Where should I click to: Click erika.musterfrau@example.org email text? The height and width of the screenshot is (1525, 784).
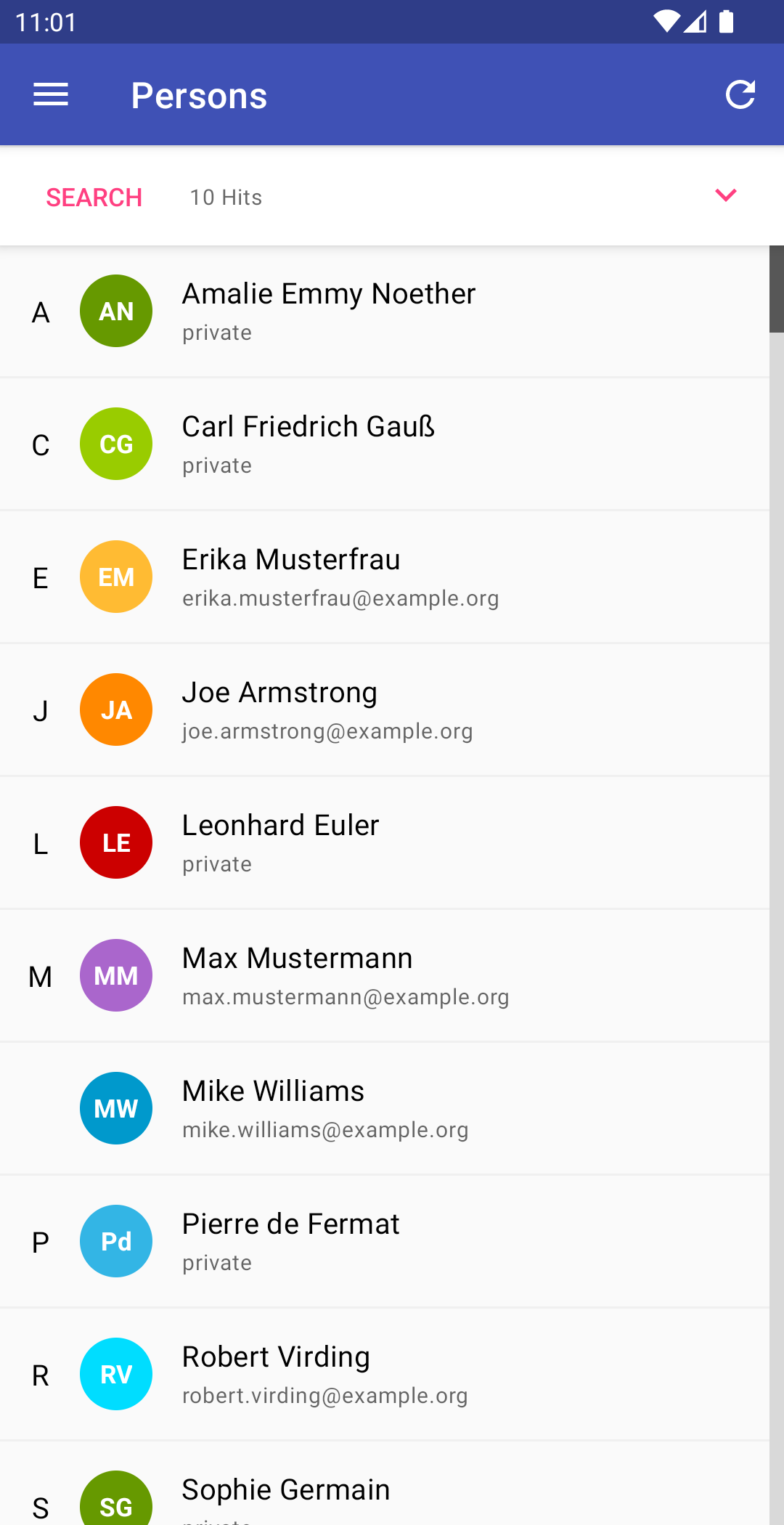(340, 598)
